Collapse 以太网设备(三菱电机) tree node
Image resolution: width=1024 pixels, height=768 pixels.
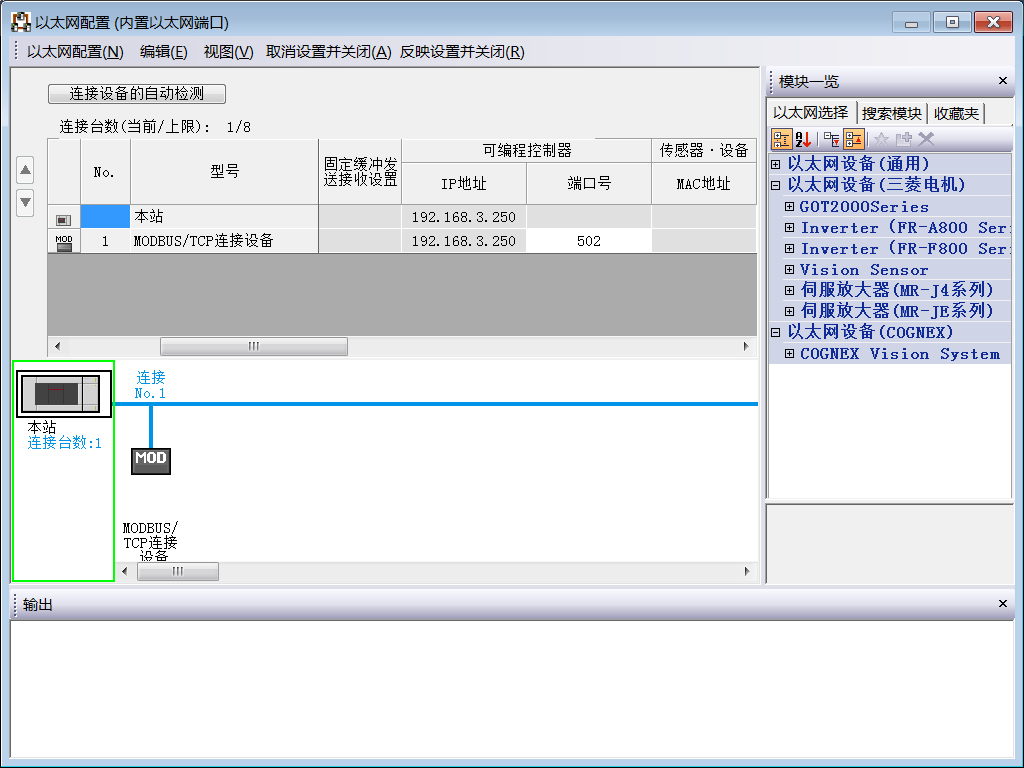776,185
